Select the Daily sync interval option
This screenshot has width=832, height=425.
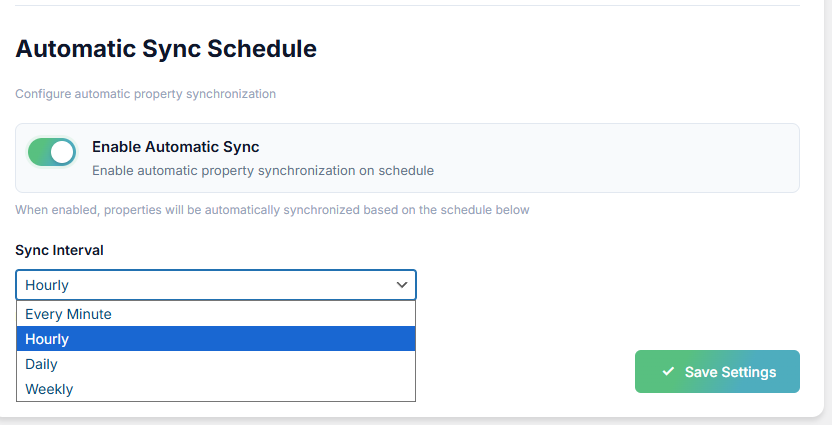[x=41, y=364]
